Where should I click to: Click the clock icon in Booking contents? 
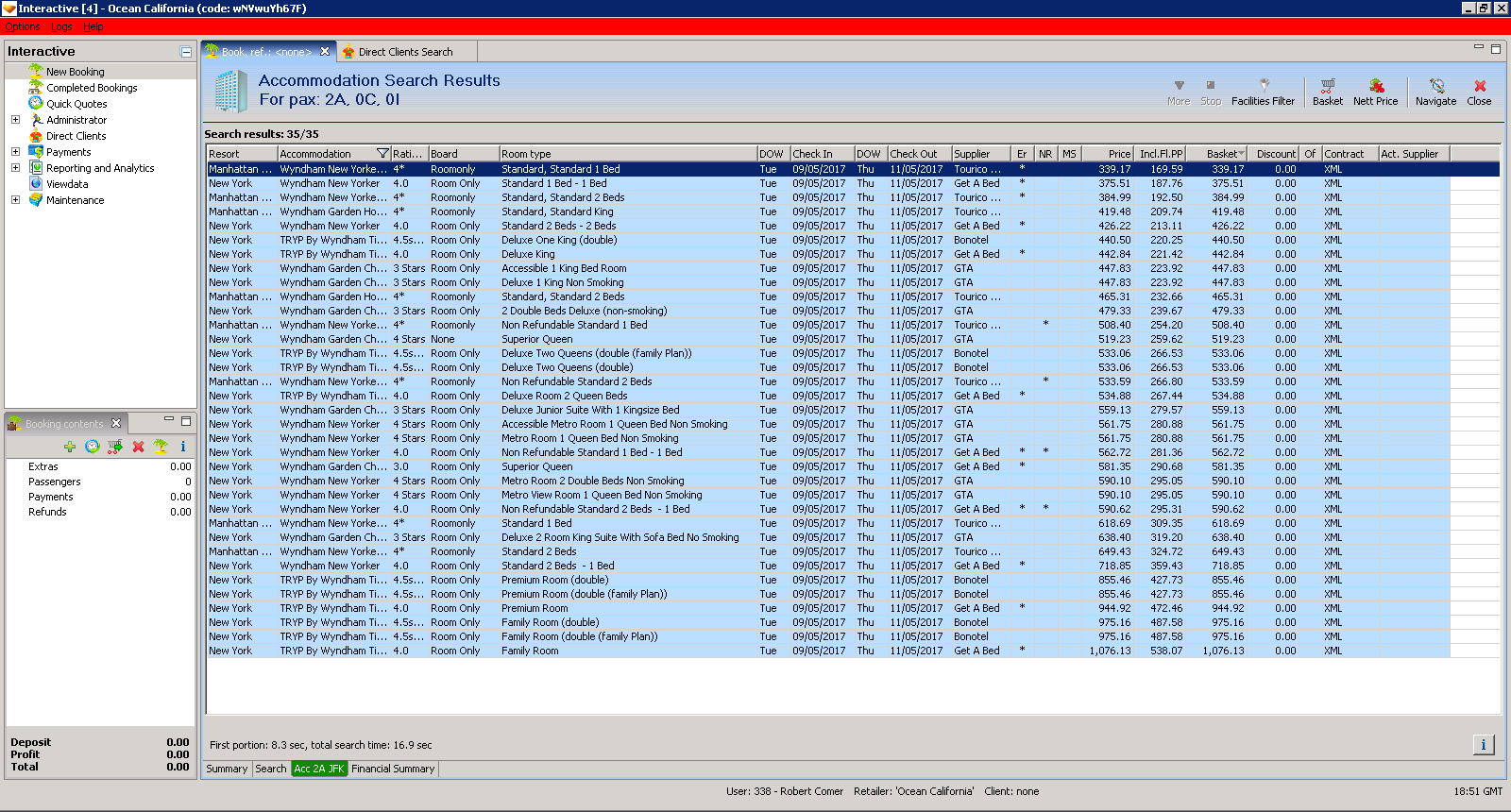93,447
